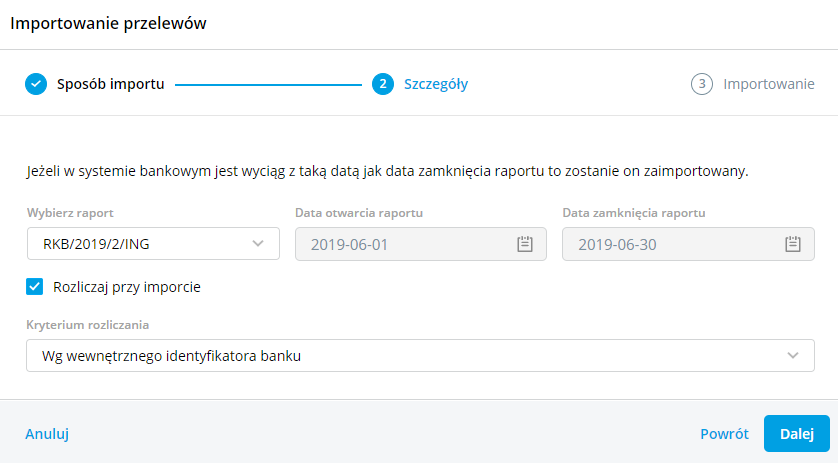Cancel the import with Anuluj
Viewport: 838px width, 463px height.
click(46, 434)
